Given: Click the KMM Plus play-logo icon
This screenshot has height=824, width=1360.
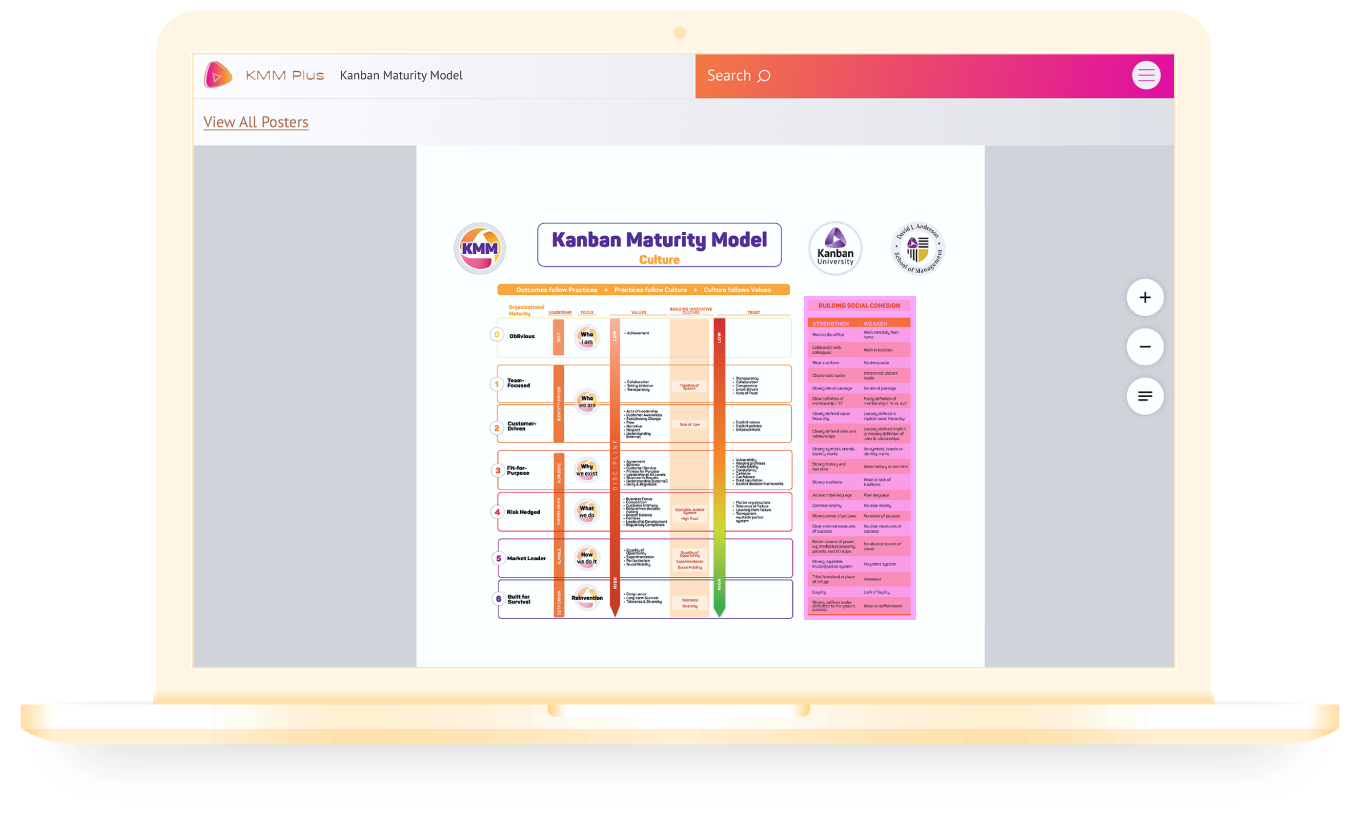Looking at the screenshot, I should (218, 75).
